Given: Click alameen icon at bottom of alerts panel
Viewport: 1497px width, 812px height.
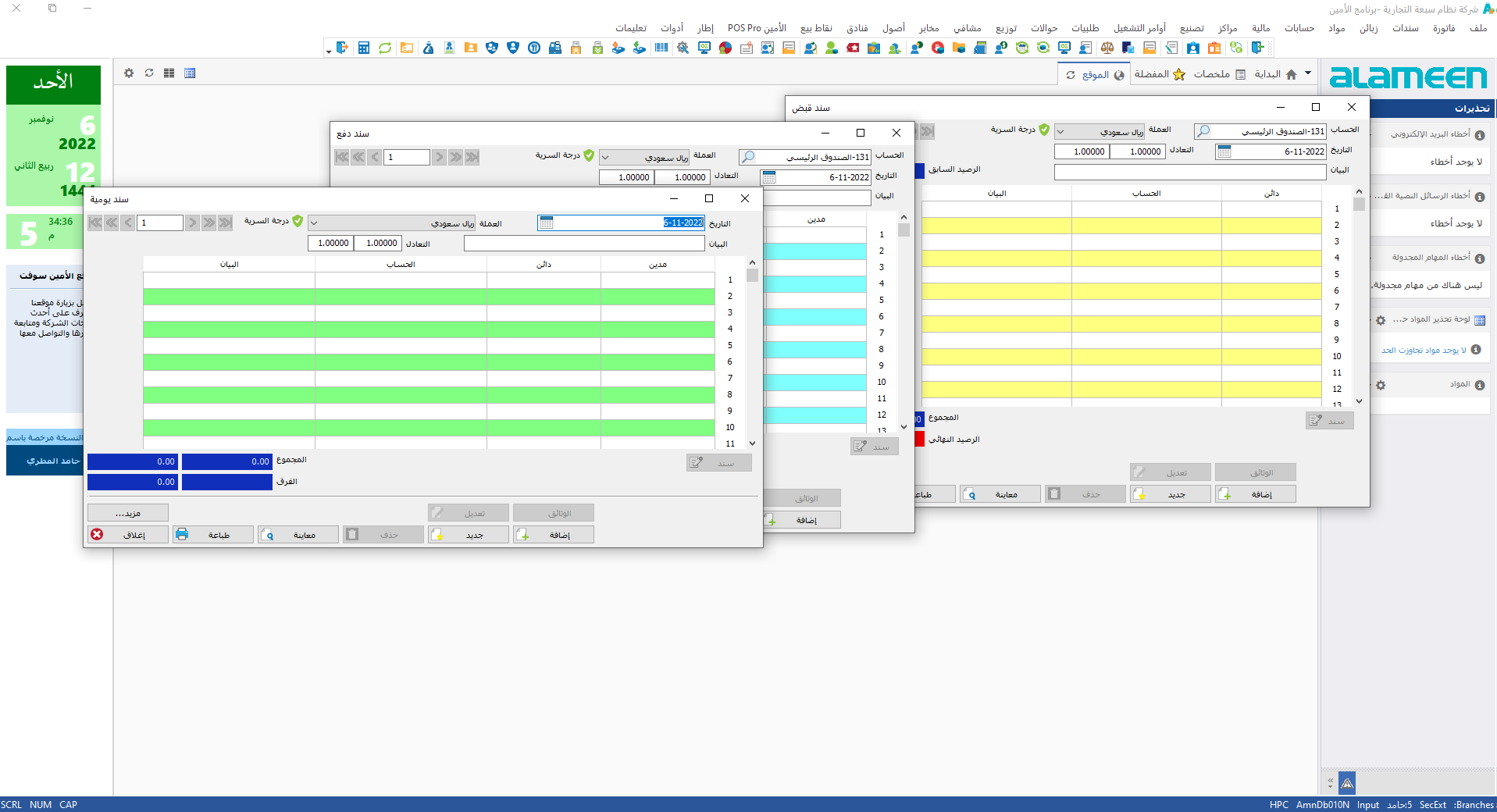Looking at the screenshot, I should (1347, 782).
